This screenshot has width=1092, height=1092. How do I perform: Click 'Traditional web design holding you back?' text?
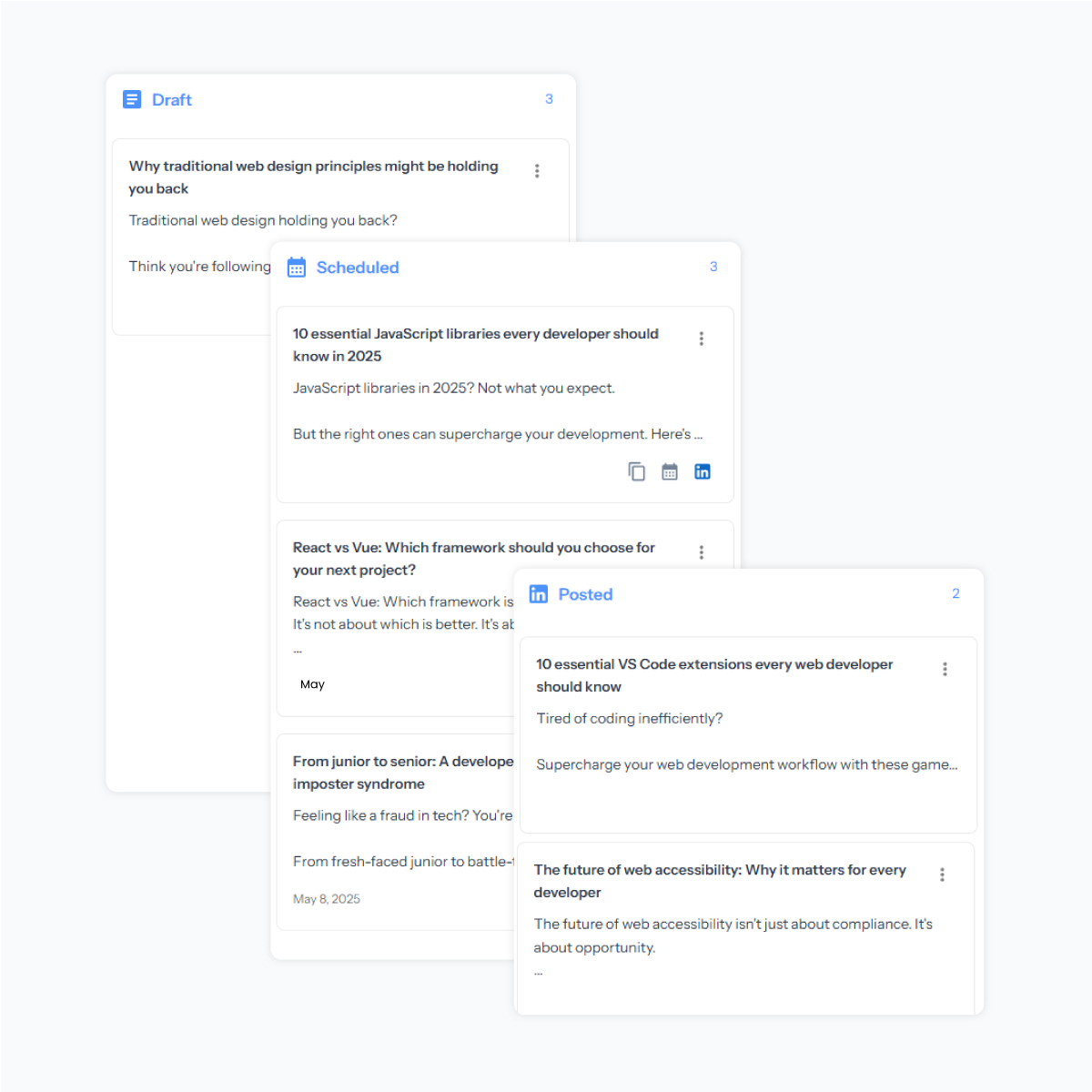(x=263, y=220)
